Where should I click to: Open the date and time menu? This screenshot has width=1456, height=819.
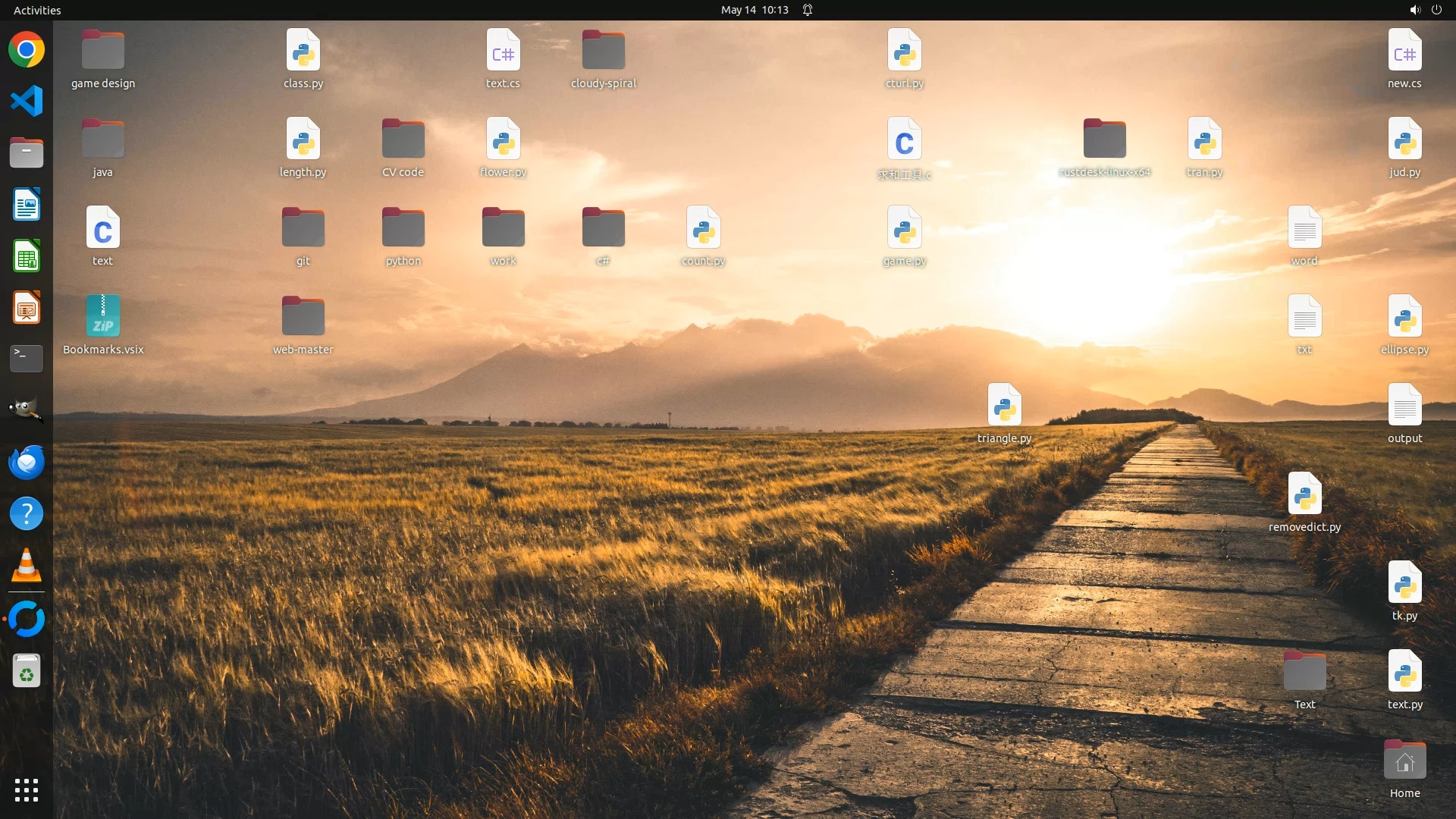(754, 10)
